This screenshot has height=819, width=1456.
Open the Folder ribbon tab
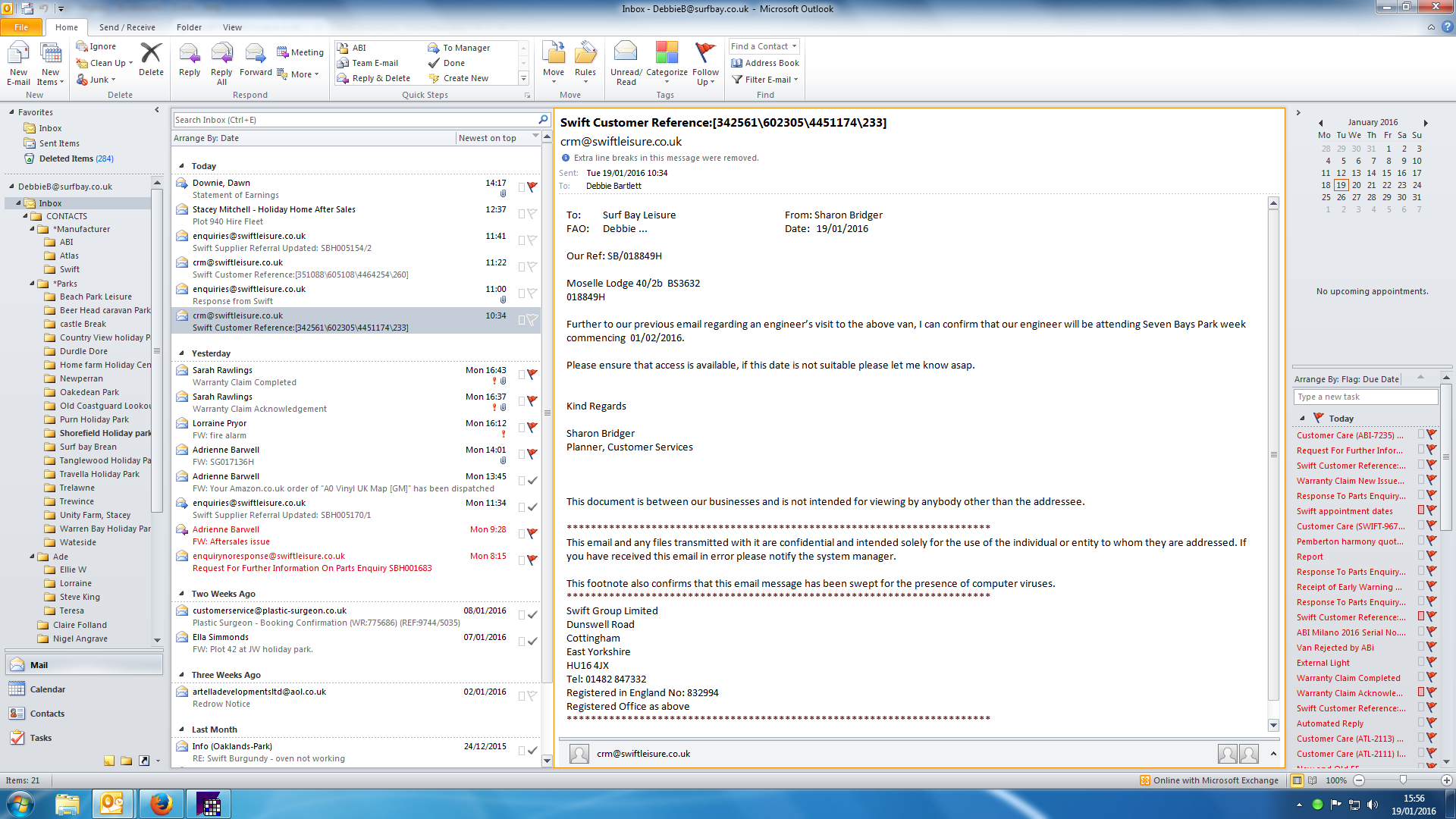click(189, 27)
